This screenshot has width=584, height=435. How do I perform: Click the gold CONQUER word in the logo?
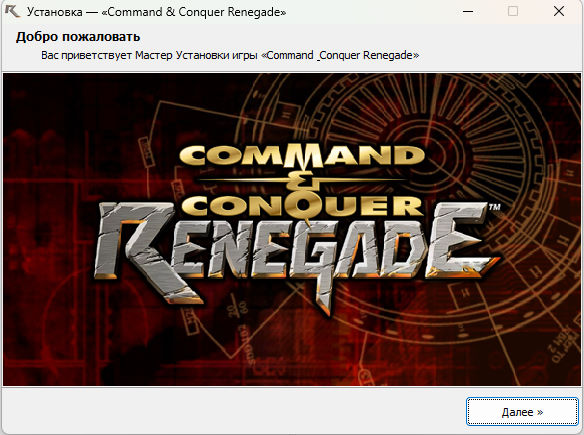tap(302, 206)
